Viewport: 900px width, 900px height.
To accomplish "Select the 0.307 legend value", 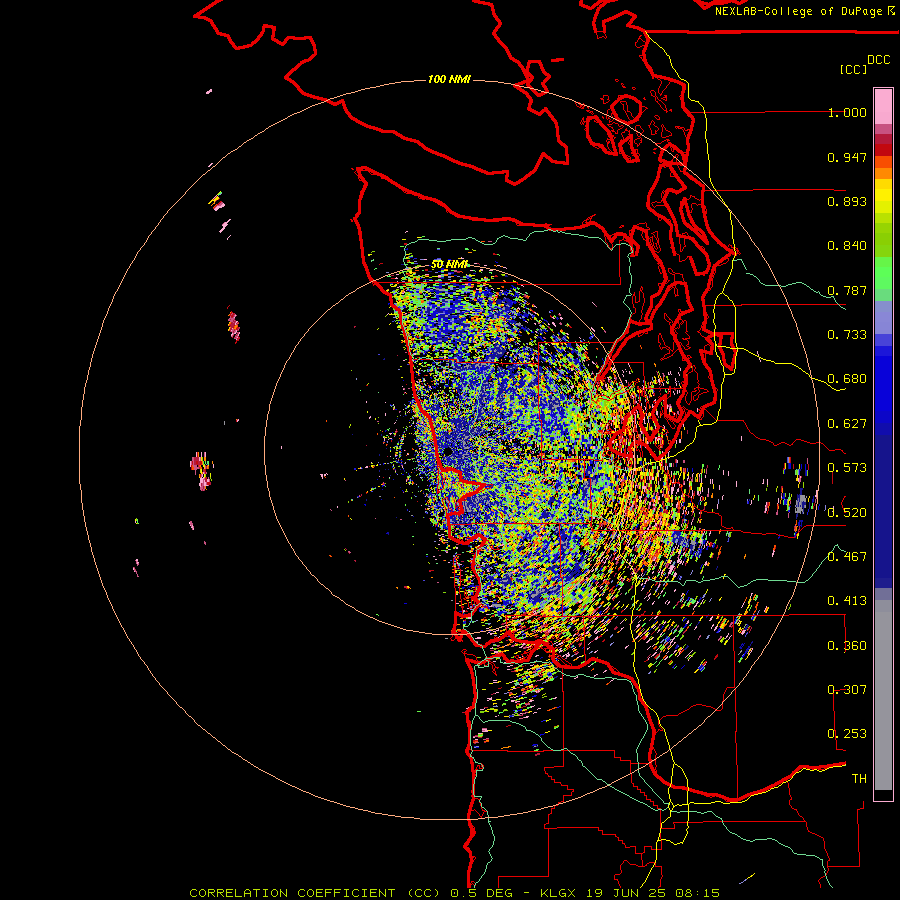I will pyautogui.click(x=847, y=689).
